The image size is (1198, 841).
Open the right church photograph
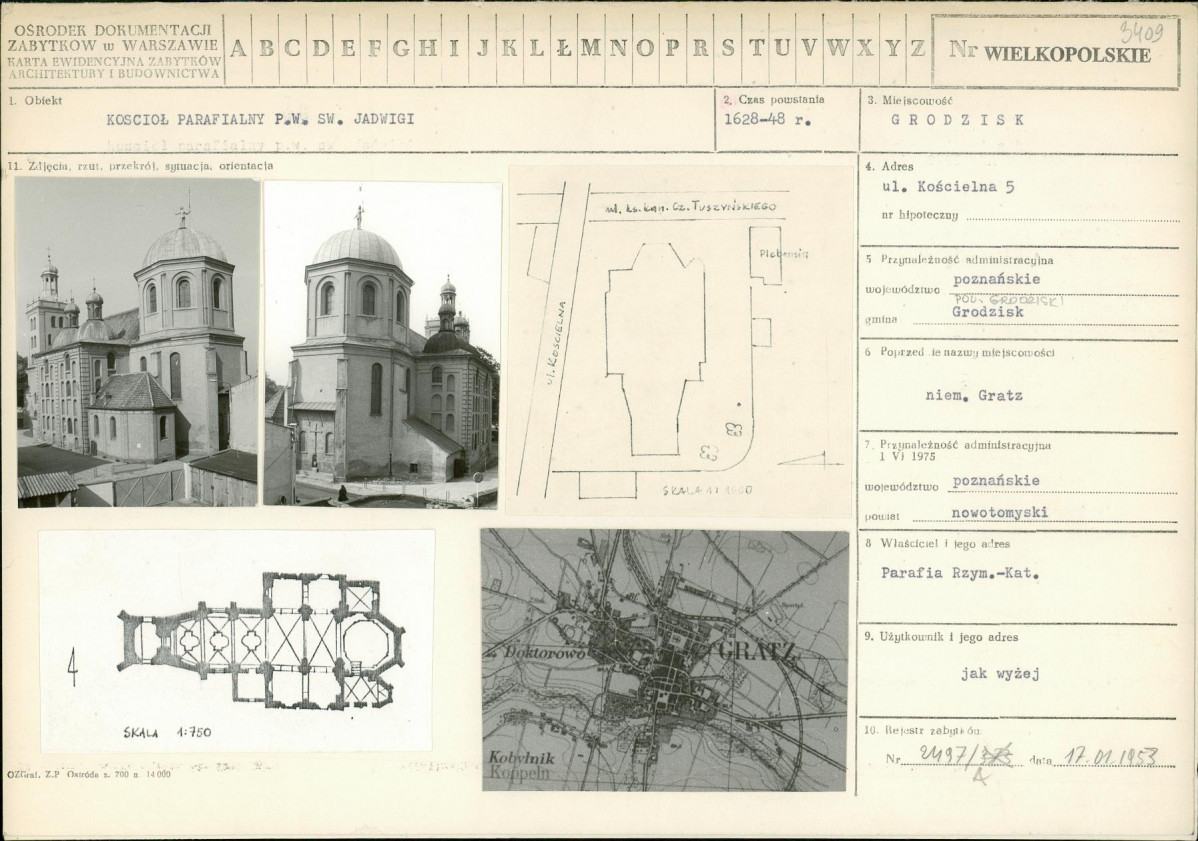pos(381,344)
